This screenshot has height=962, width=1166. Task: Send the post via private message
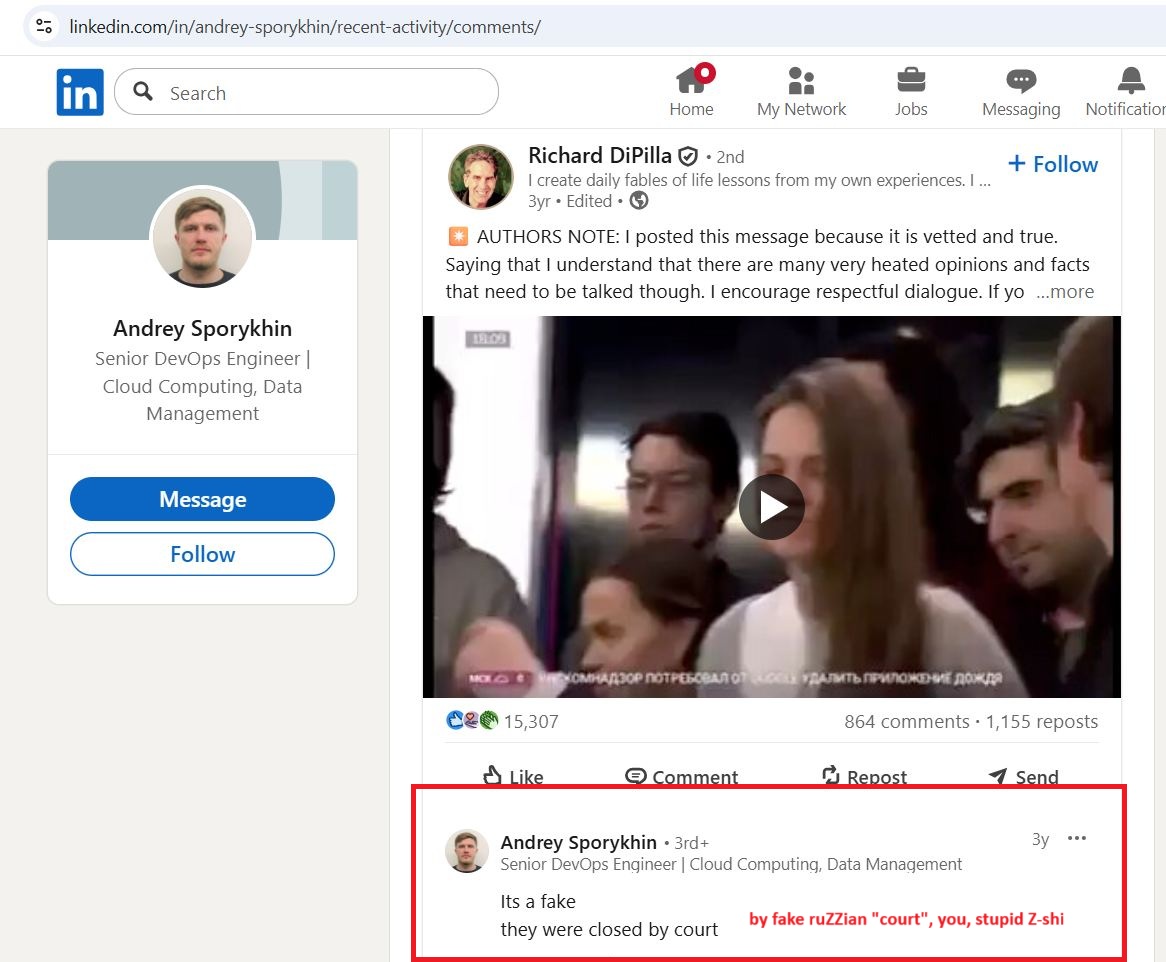[1022, 776]
